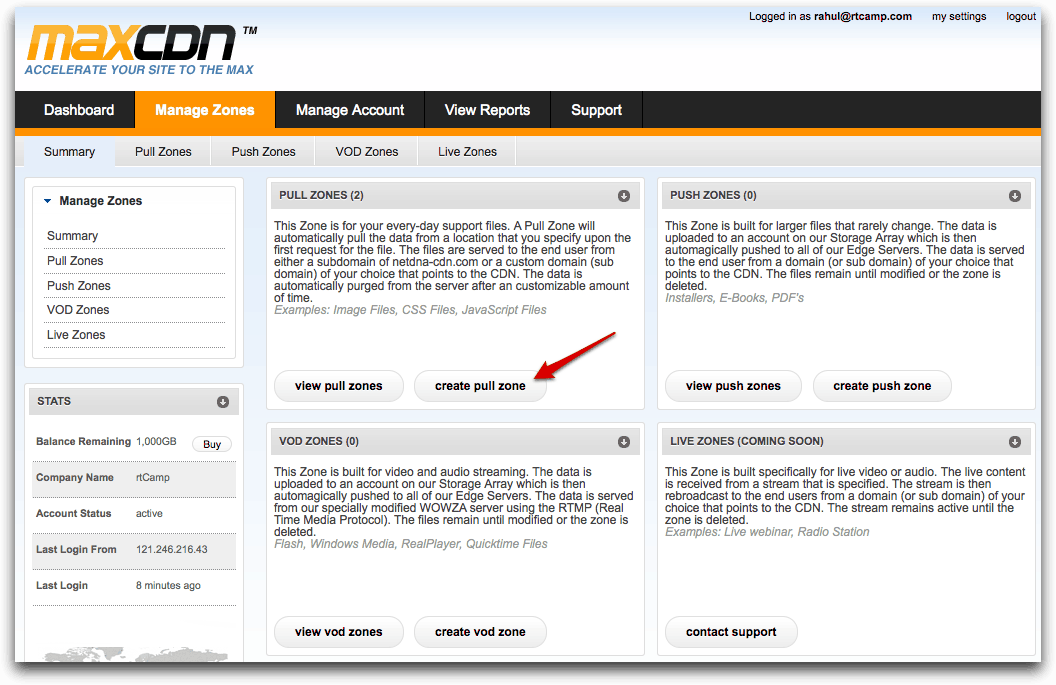Viewport: 1056px width, 685px height.
Task: Click the contact support button
Action: [x=731, y=632]
